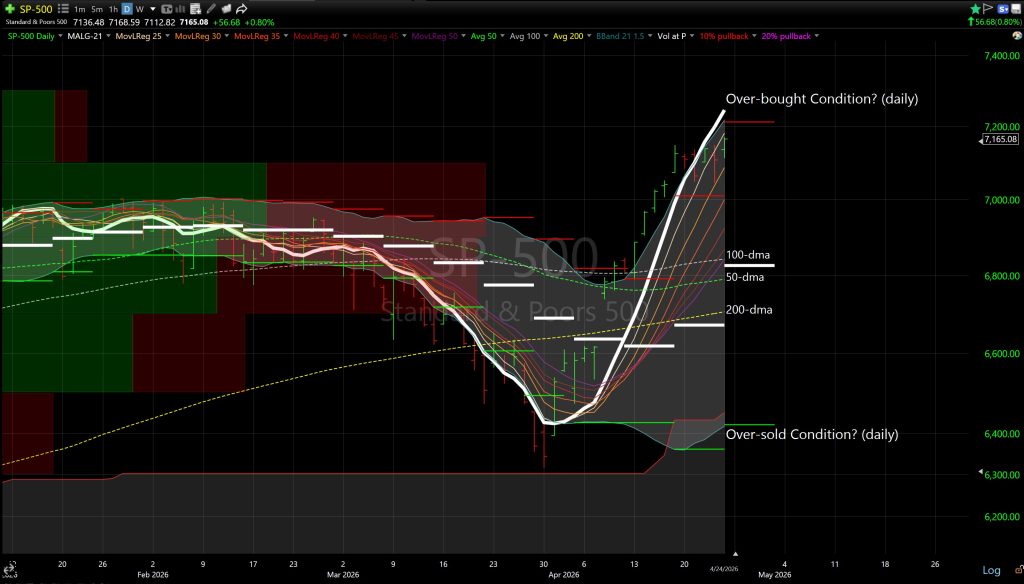This screenshot has height=584, width=1024.
Task: Open the color palette icon below save
Action: click(1017, 35)
